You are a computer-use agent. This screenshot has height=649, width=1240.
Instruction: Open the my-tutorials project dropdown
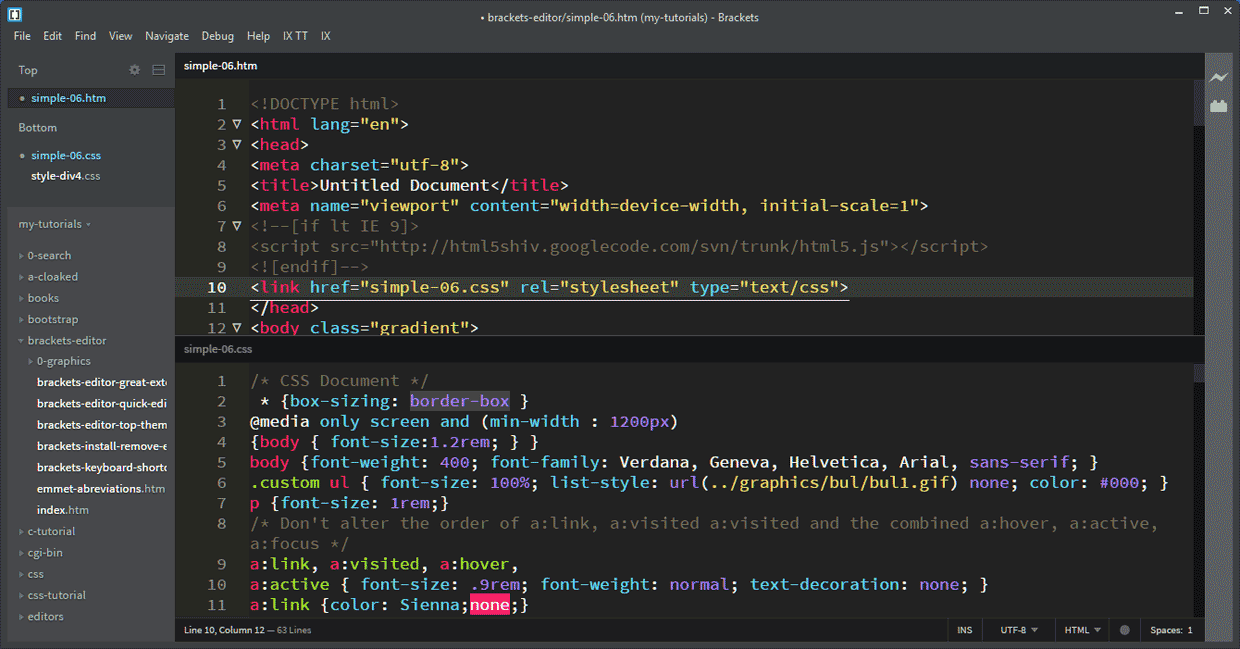click(54, 224)
